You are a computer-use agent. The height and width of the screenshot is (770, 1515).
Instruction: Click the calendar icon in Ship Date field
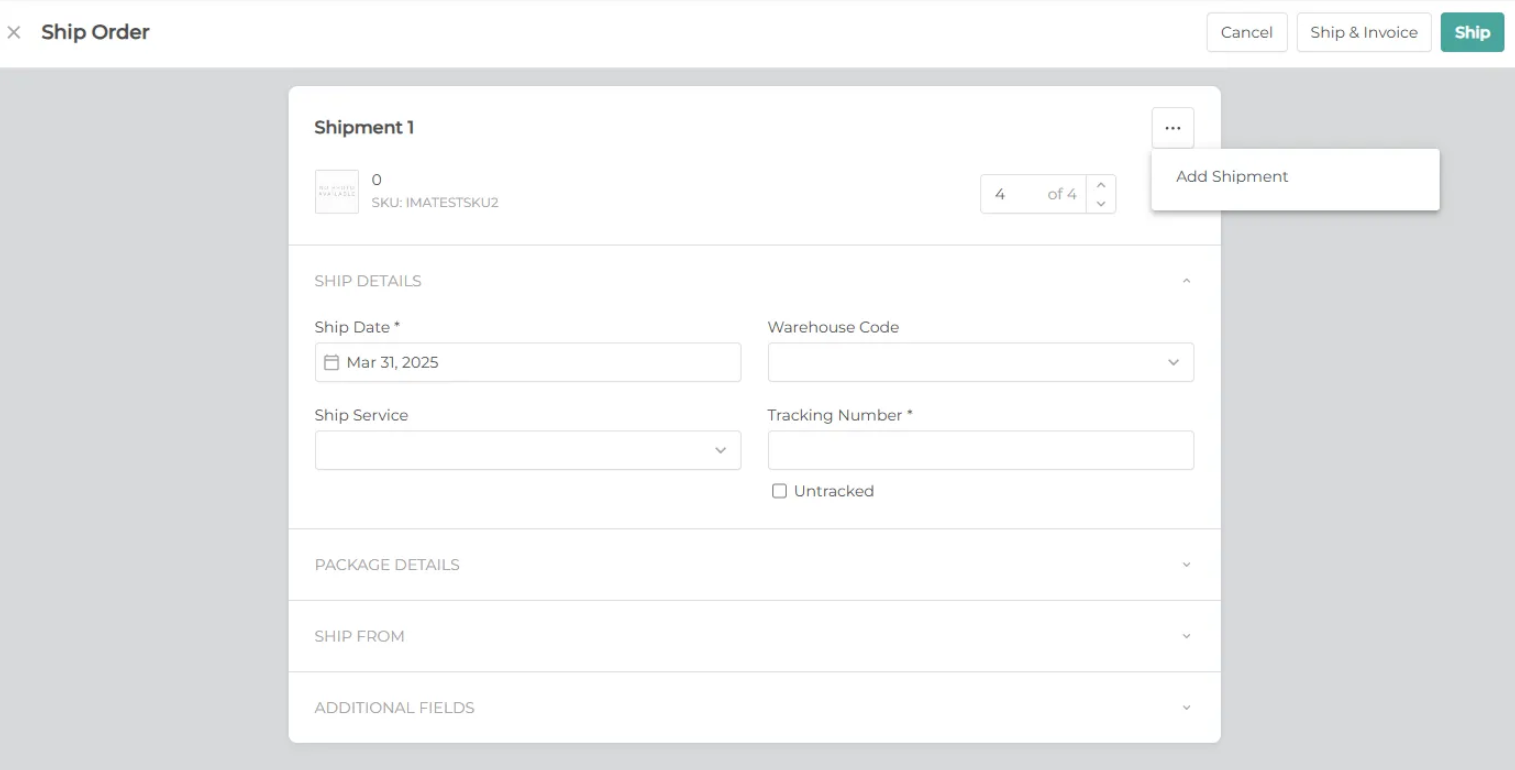point(332,362)
